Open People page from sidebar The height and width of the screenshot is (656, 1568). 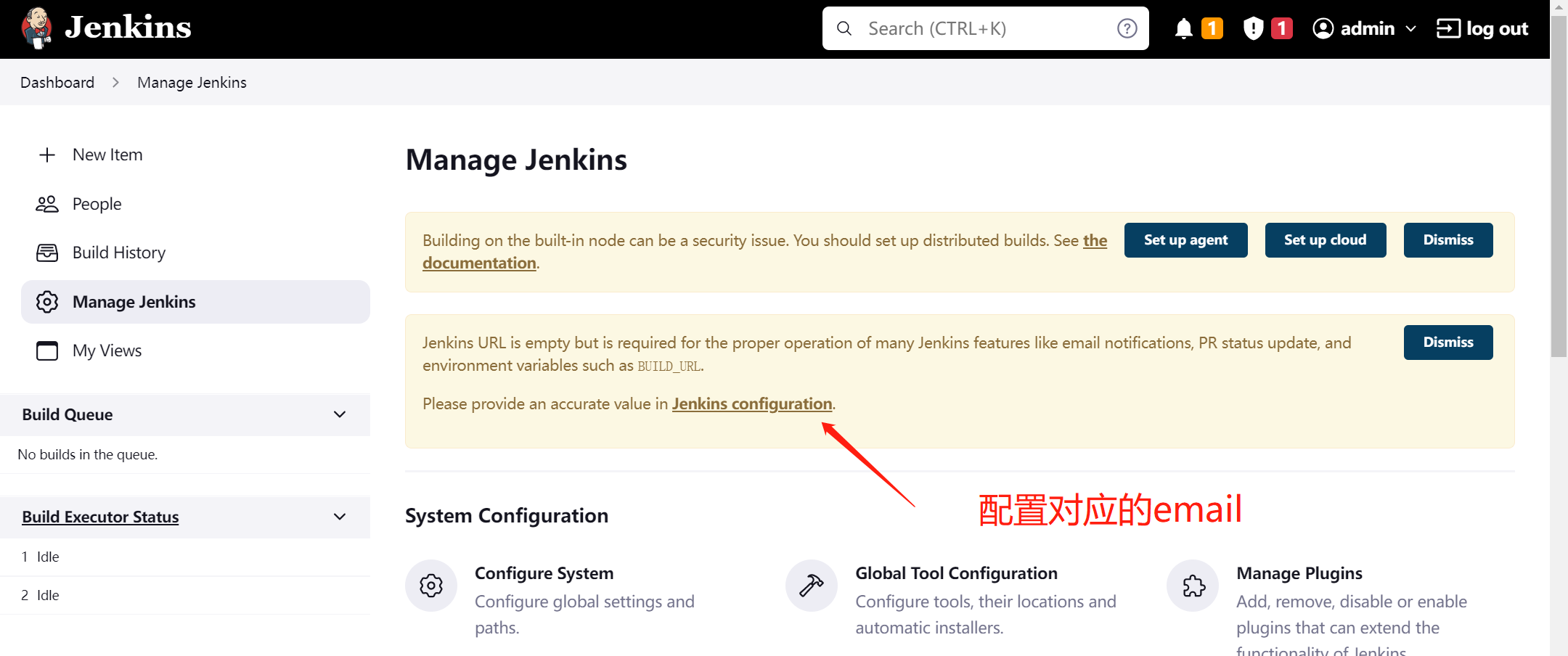pos(97,204)
